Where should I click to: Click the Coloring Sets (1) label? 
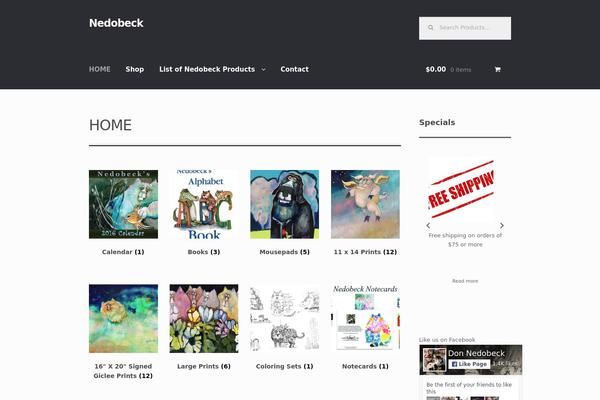coord(284,366)
